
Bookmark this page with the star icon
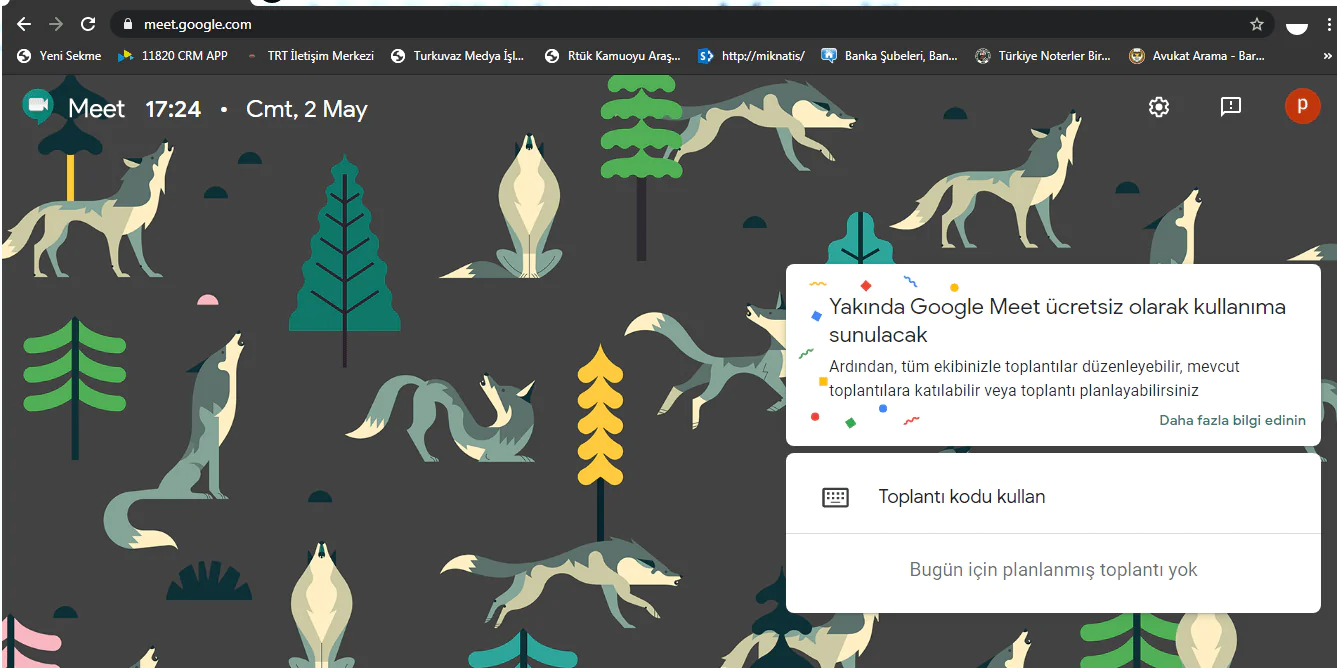1257,24
